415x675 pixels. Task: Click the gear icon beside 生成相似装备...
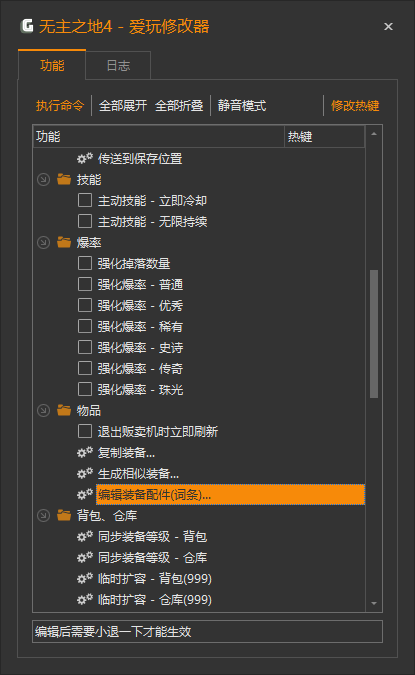click(85, 474)
